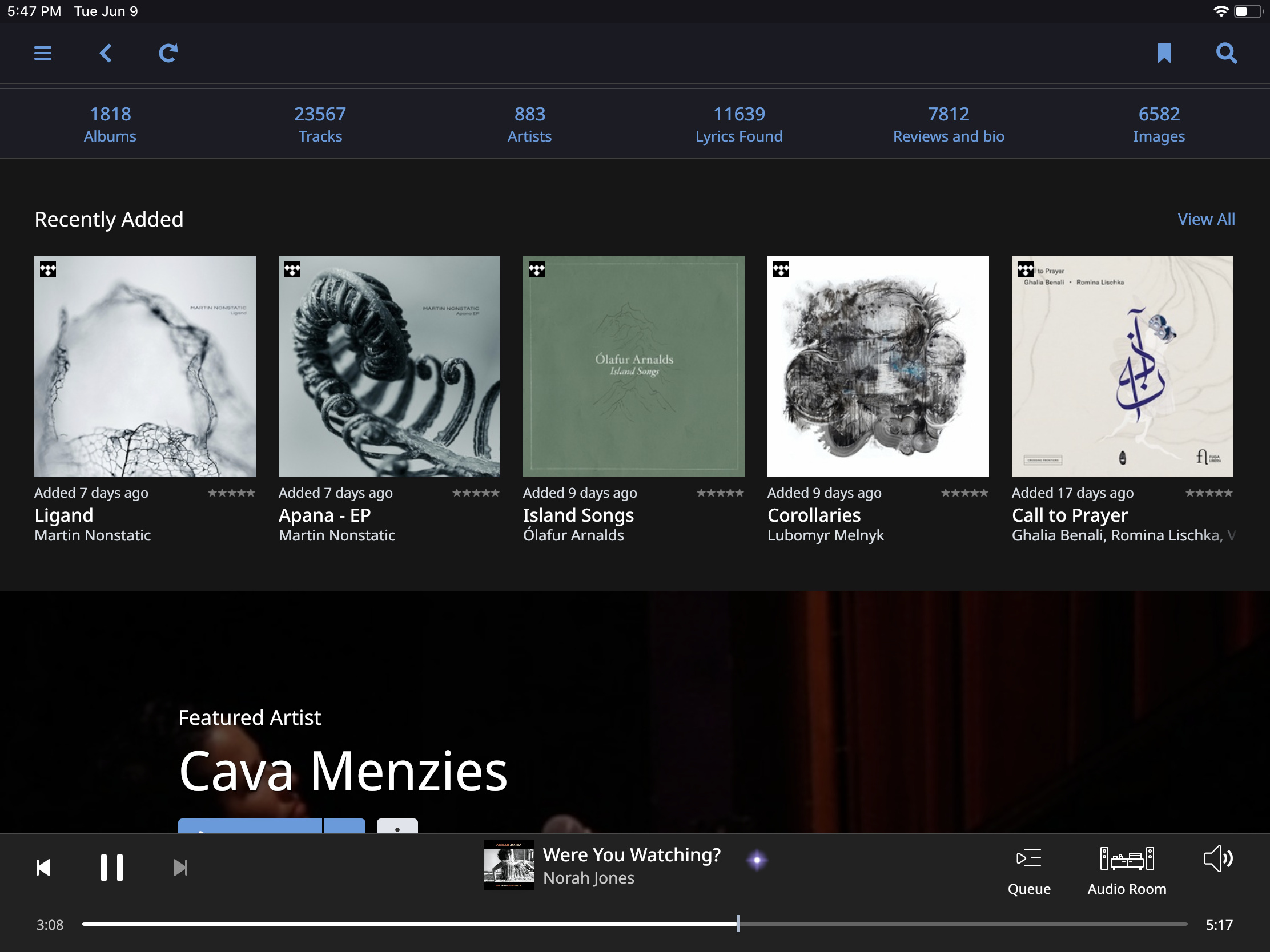Go back with the left arrow

coord(105,54)
